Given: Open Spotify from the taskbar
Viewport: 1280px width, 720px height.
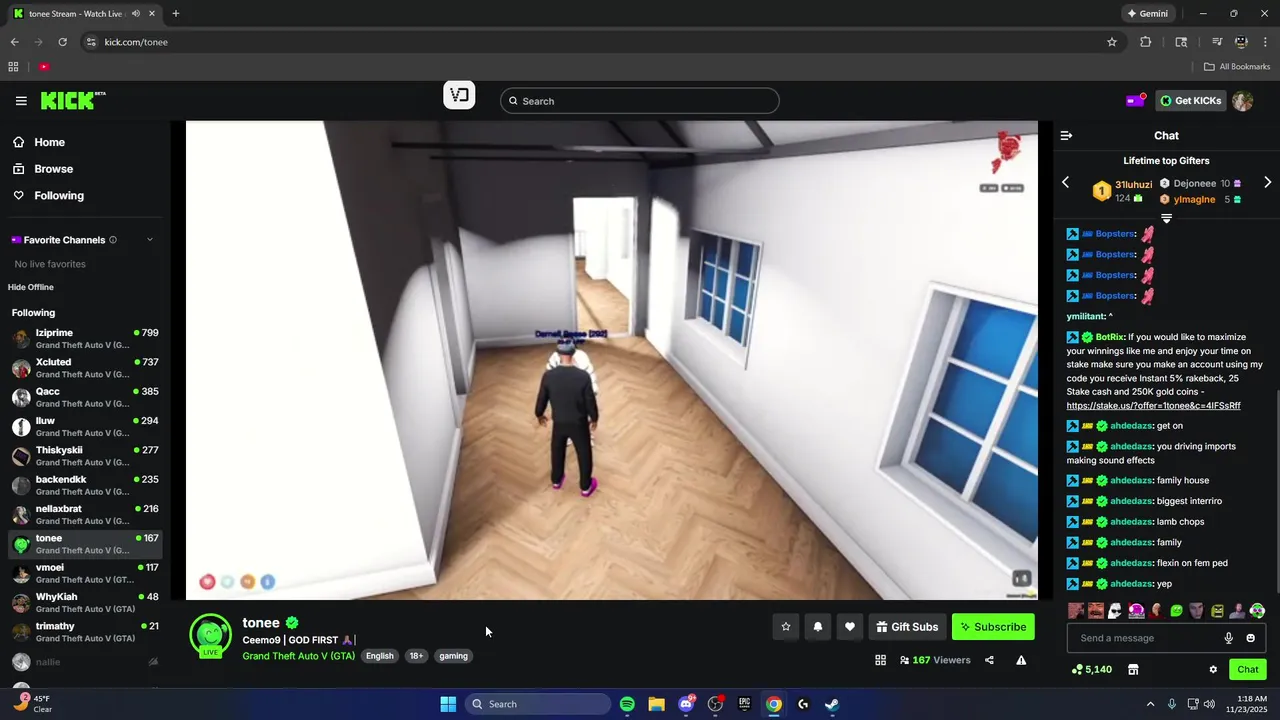Looking at the screenshot, I should 627,704.
